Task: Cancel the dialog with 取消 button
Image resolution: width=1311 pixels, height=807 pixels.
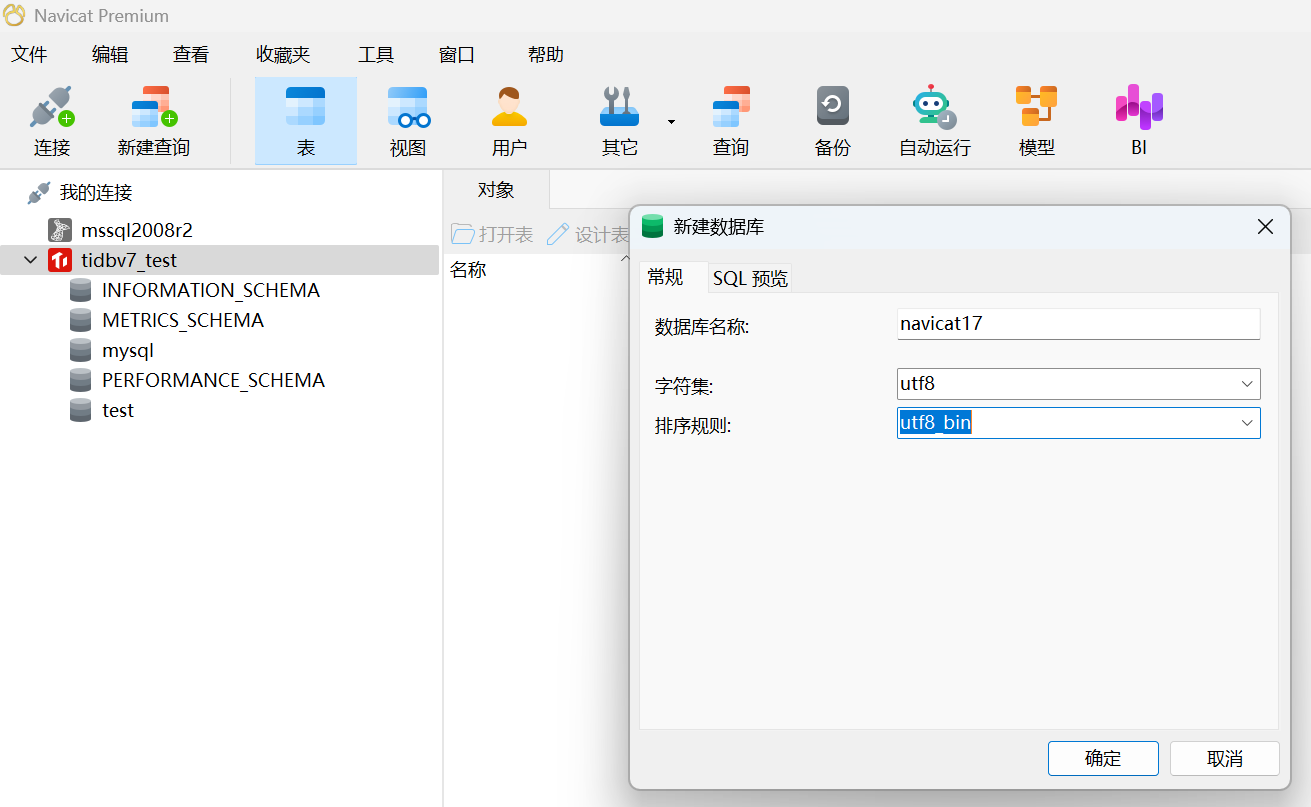Action: [1225, 758]
